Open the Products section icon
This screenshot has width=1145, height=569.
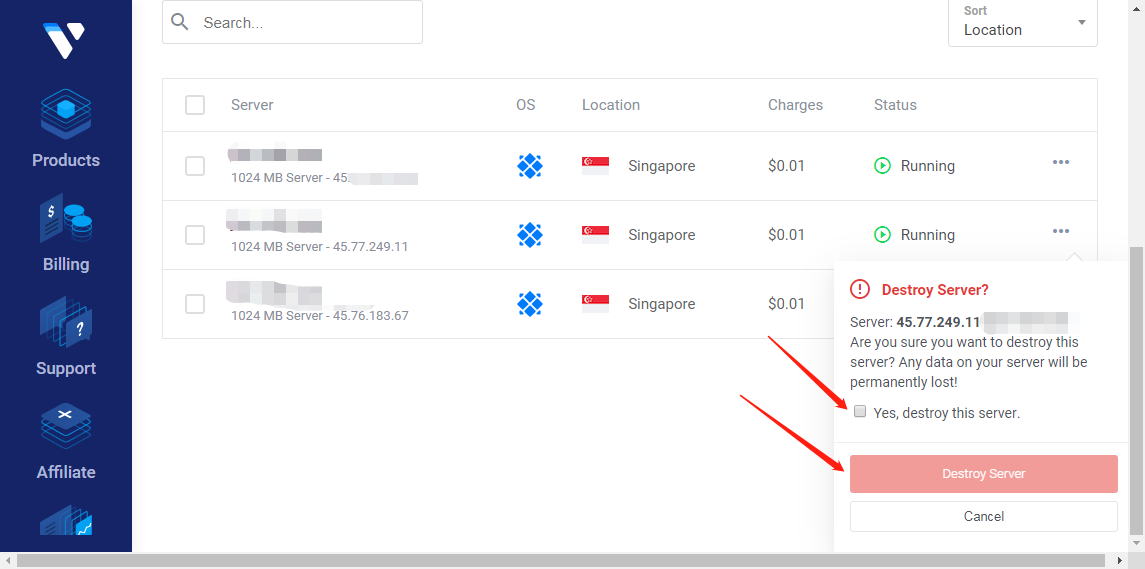[66, 114]
